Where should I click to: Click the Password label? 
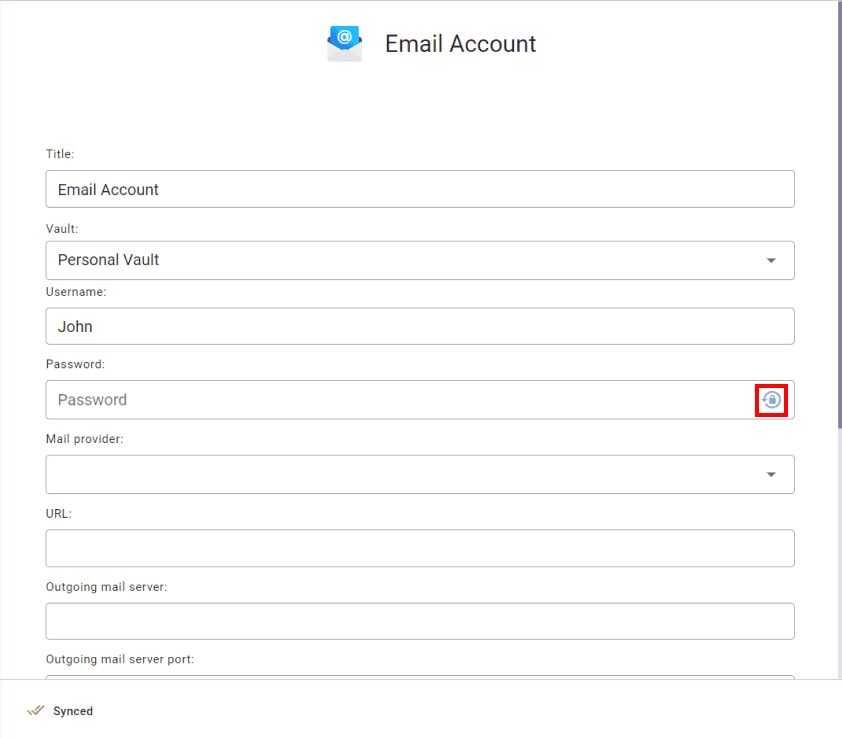[74, 364]
